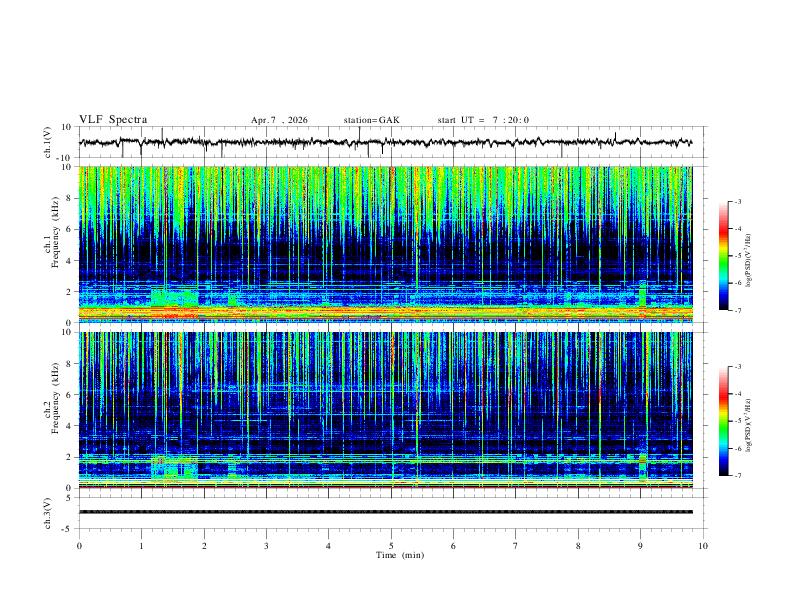Click the "ch.1(V)" waveform axis label
792x612 pixels.
[x=48, y=142]
